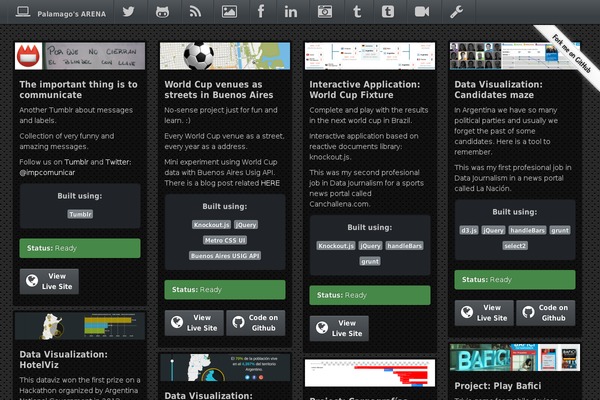Click the d3.js tag
Image resolution: width=600 pixels, height=400 pixels.
click(469, 230)
